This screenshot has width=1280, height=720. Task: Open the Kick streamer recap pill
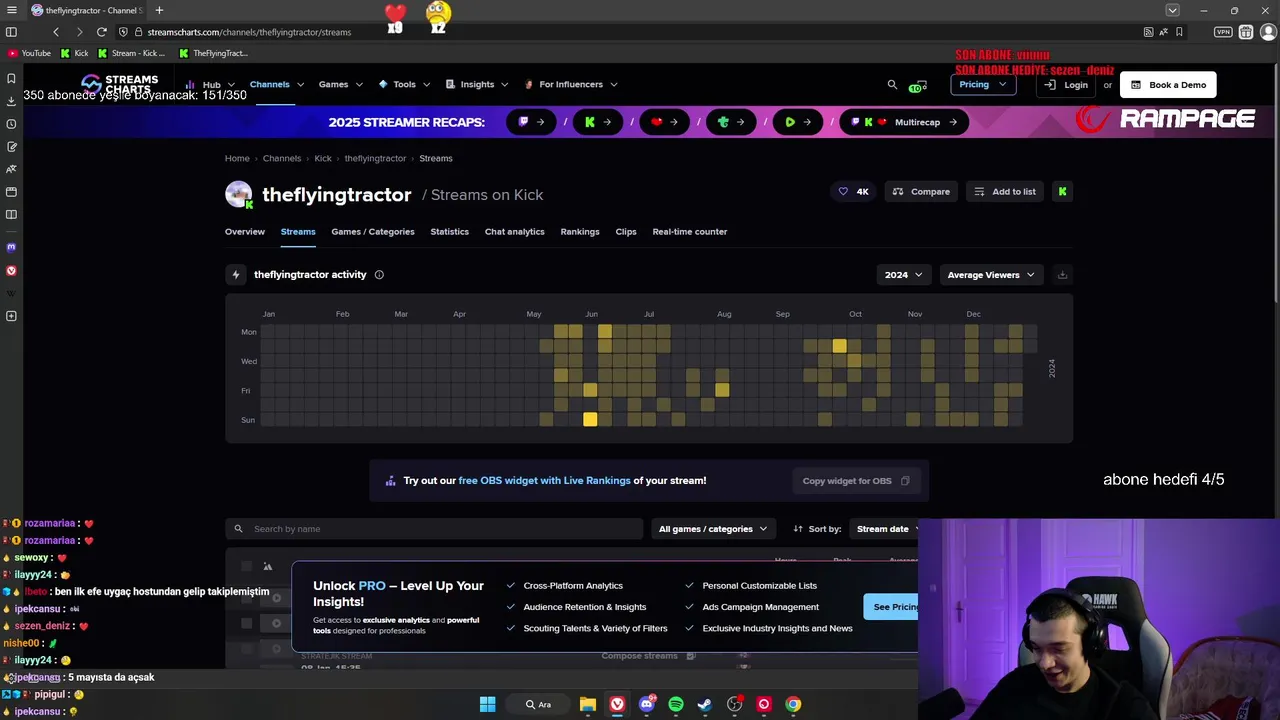(598, 122)
